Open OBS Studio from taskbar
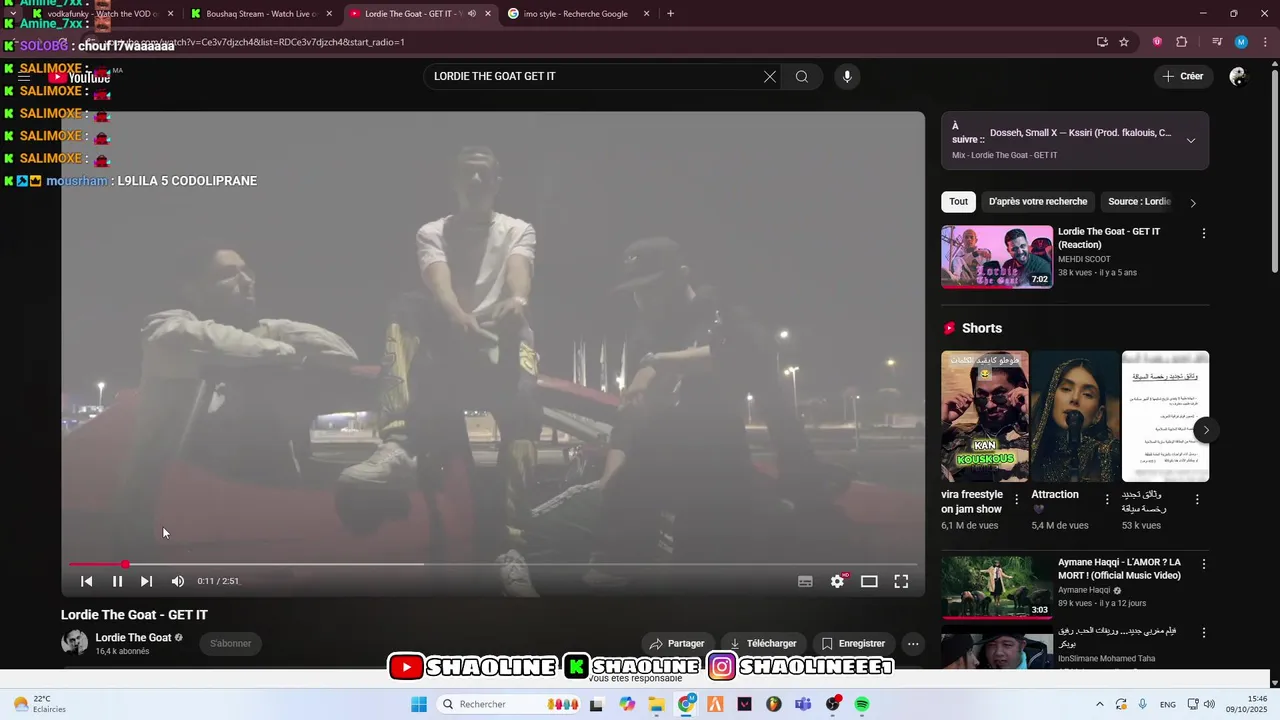This screenshot has height=720, width=1280. point(833,704)
